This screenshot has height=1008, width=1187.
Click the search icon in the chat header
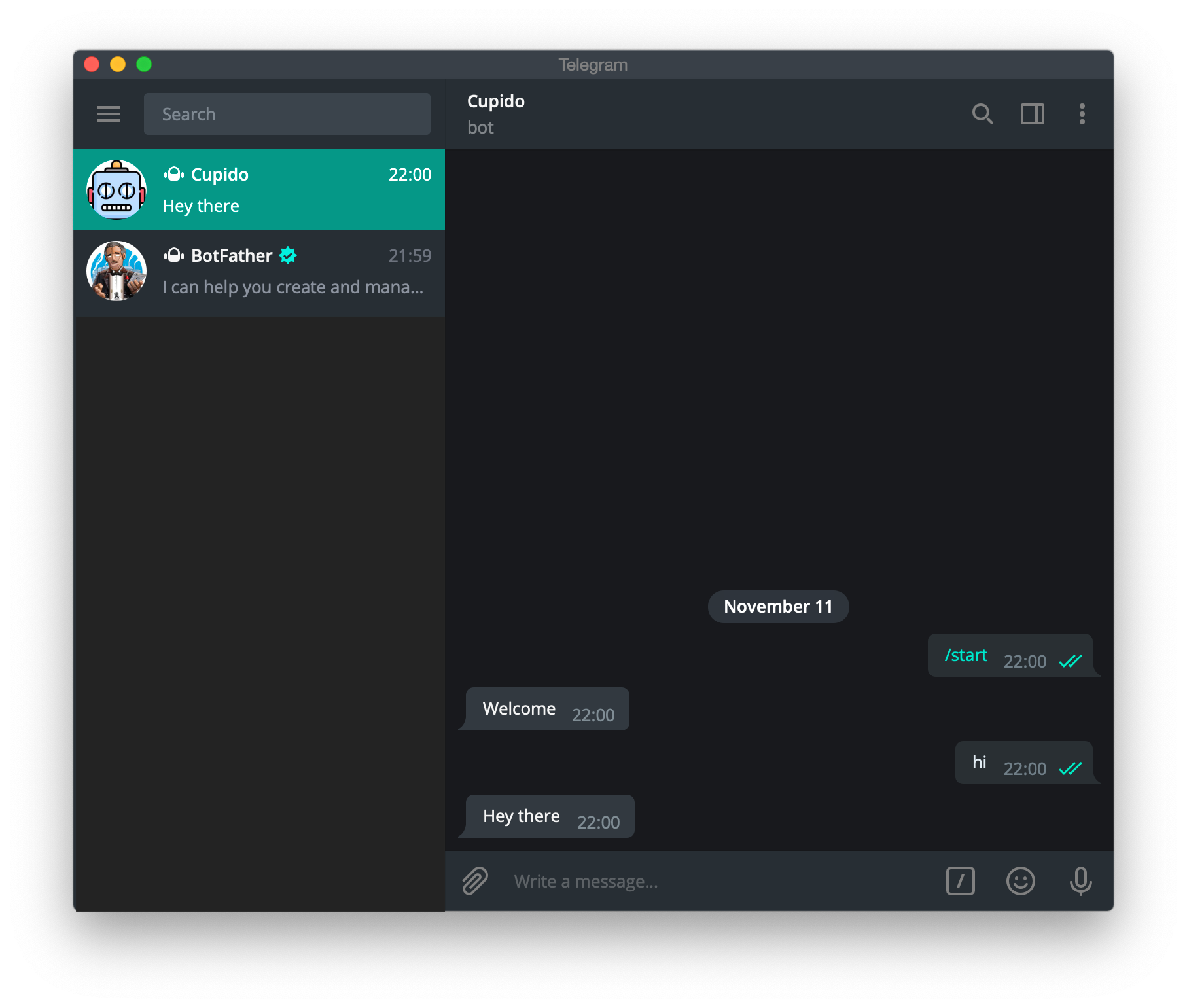pyautogui.click(x=983, y=114)
